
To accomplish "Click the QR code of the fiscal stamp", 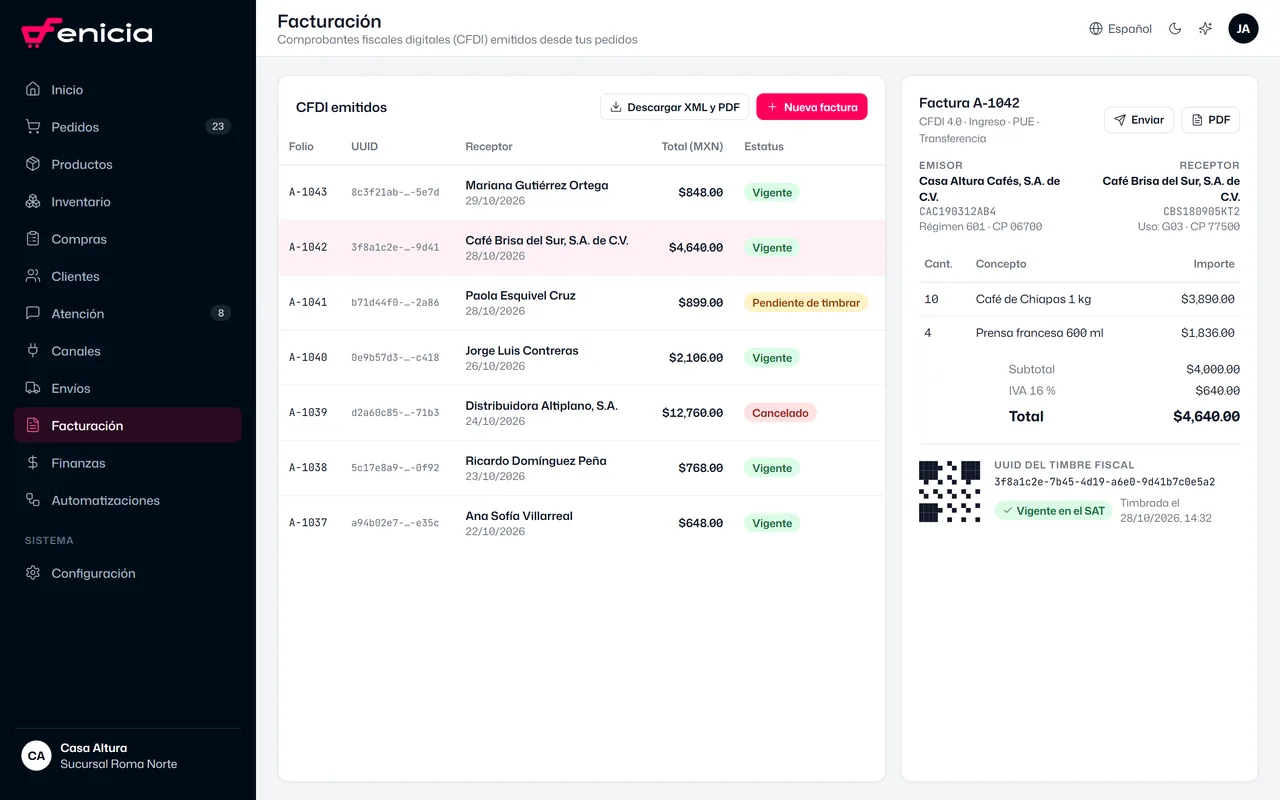I will pyautogui.click(x=949, y=491).
